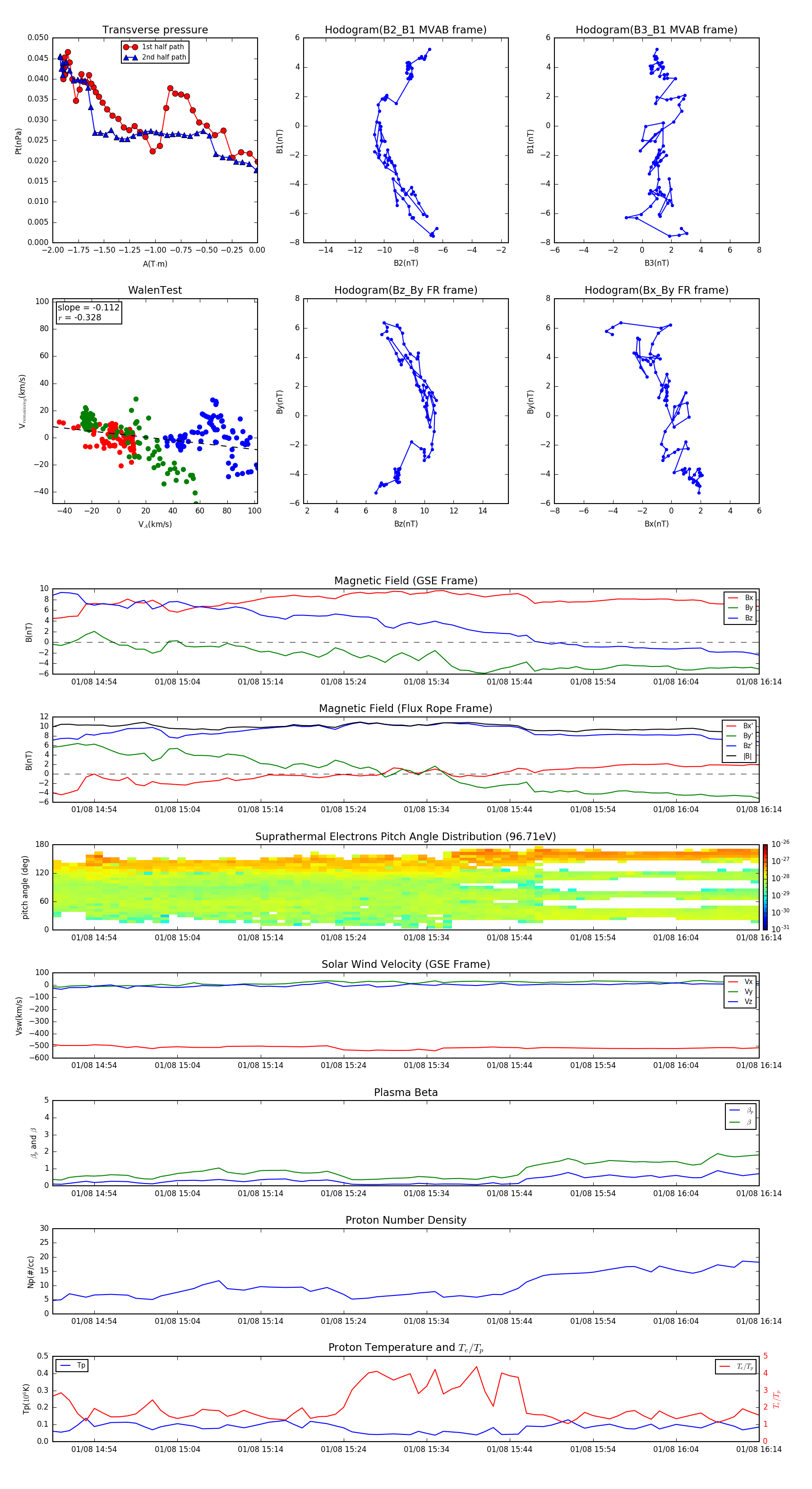Image resolution: width=812 pixels, height=1489 pixels.
Task: Click the "V_A(km/s)" x-axis label
Action: click(x=155, y=524)
